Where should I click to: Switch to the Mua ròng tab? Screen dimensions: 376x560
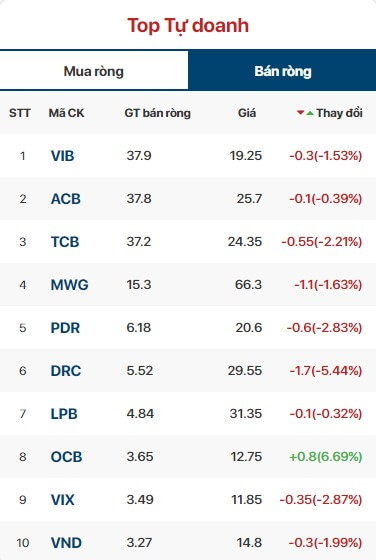(94, 71)
